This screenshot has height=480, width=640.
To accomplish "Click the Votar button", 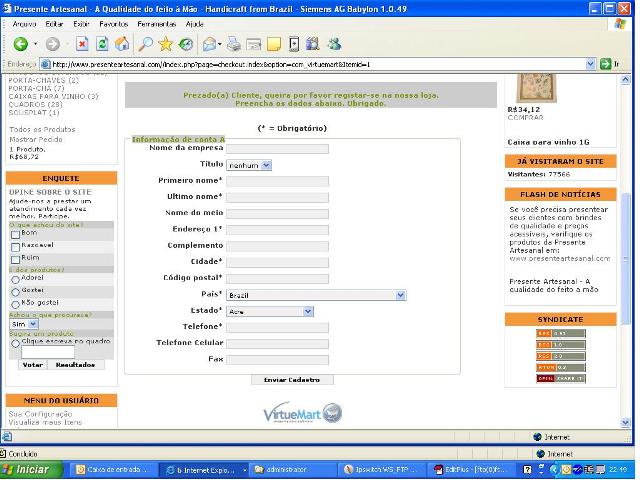I will click(33, 364).
